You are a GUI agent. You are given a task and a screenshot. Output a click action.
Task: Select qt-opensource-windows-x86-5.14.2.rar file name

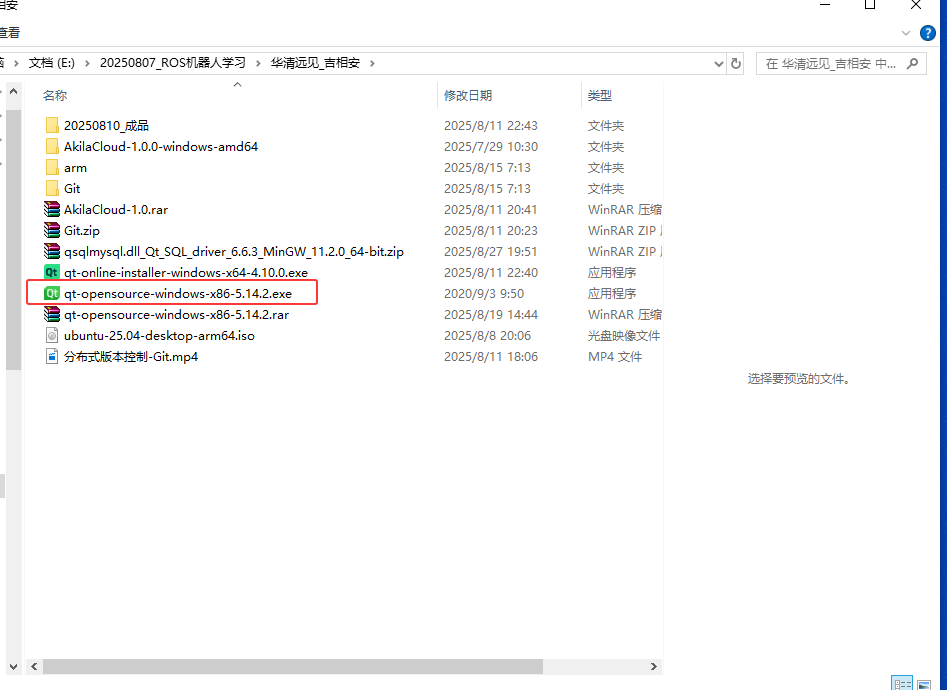(176, 315)
